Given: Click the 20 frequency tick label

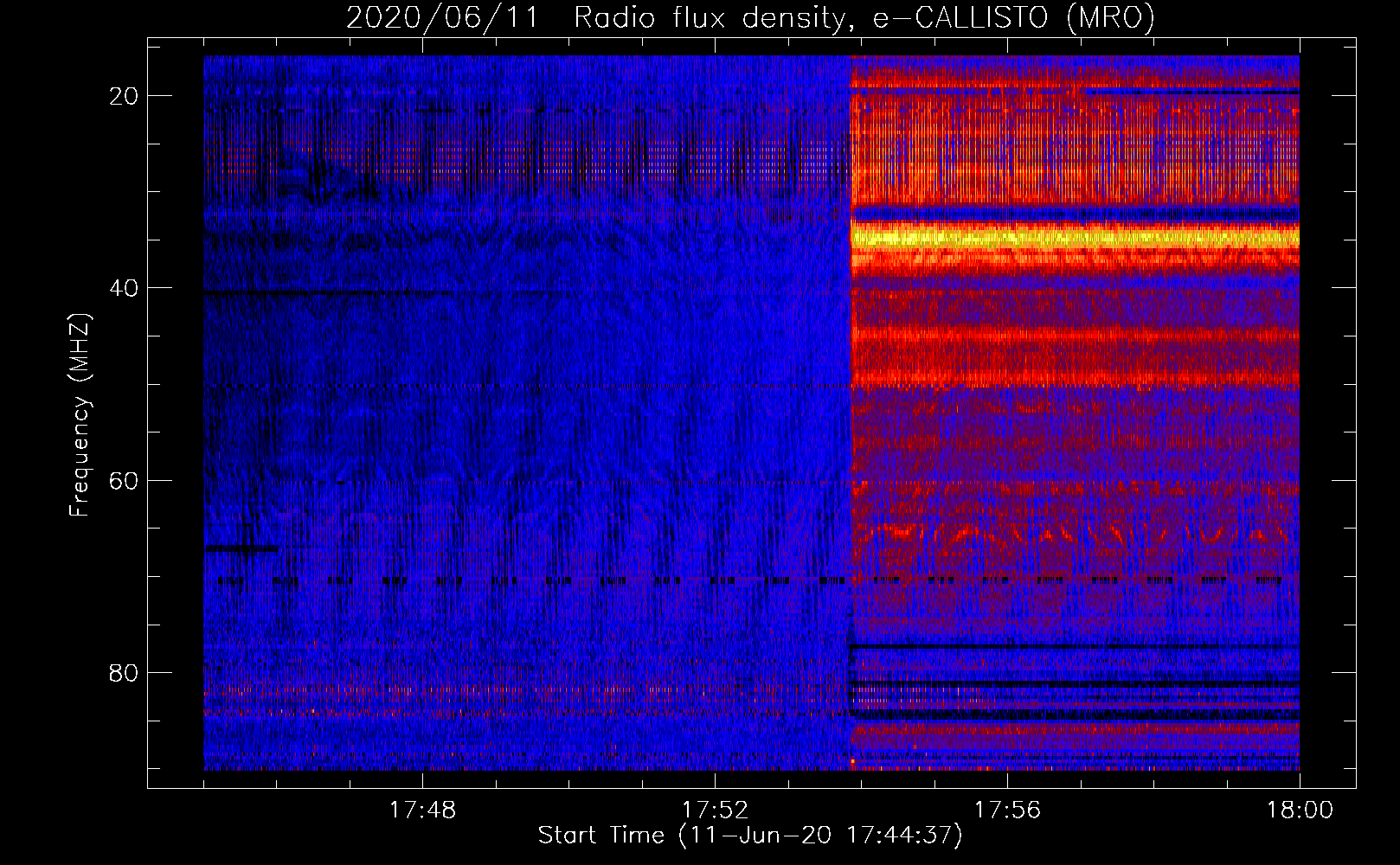Looking at the screenshot, I should coord(125,96).
